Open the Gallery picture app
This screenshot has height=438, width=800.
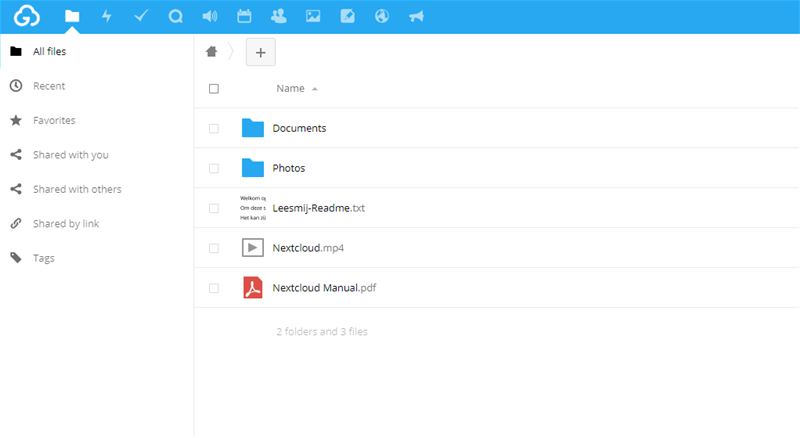[x=313, y=16]
